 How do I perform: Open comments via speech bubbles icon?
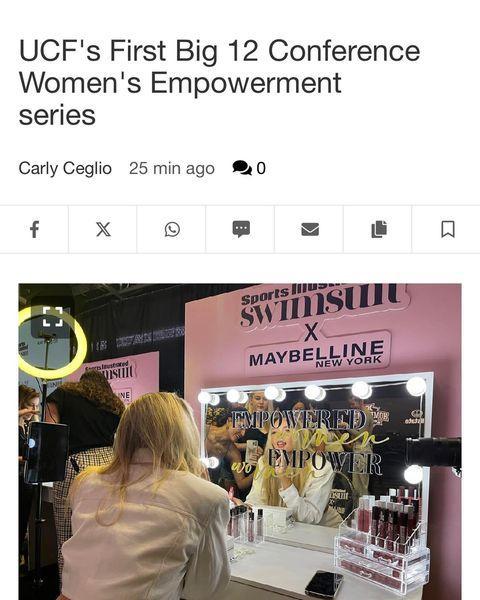pos(242,168)
